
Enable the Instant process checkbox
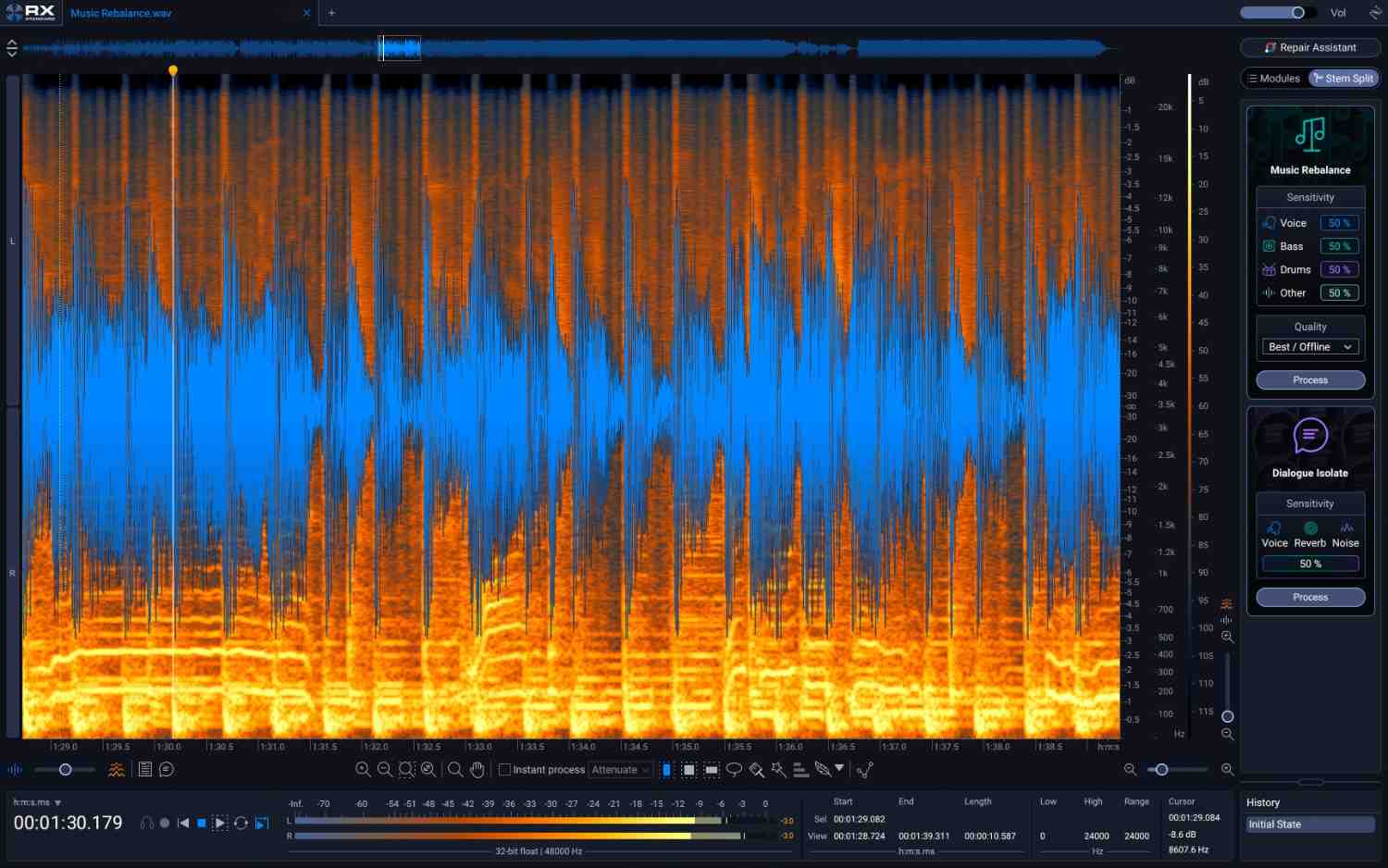pos(505,770)
